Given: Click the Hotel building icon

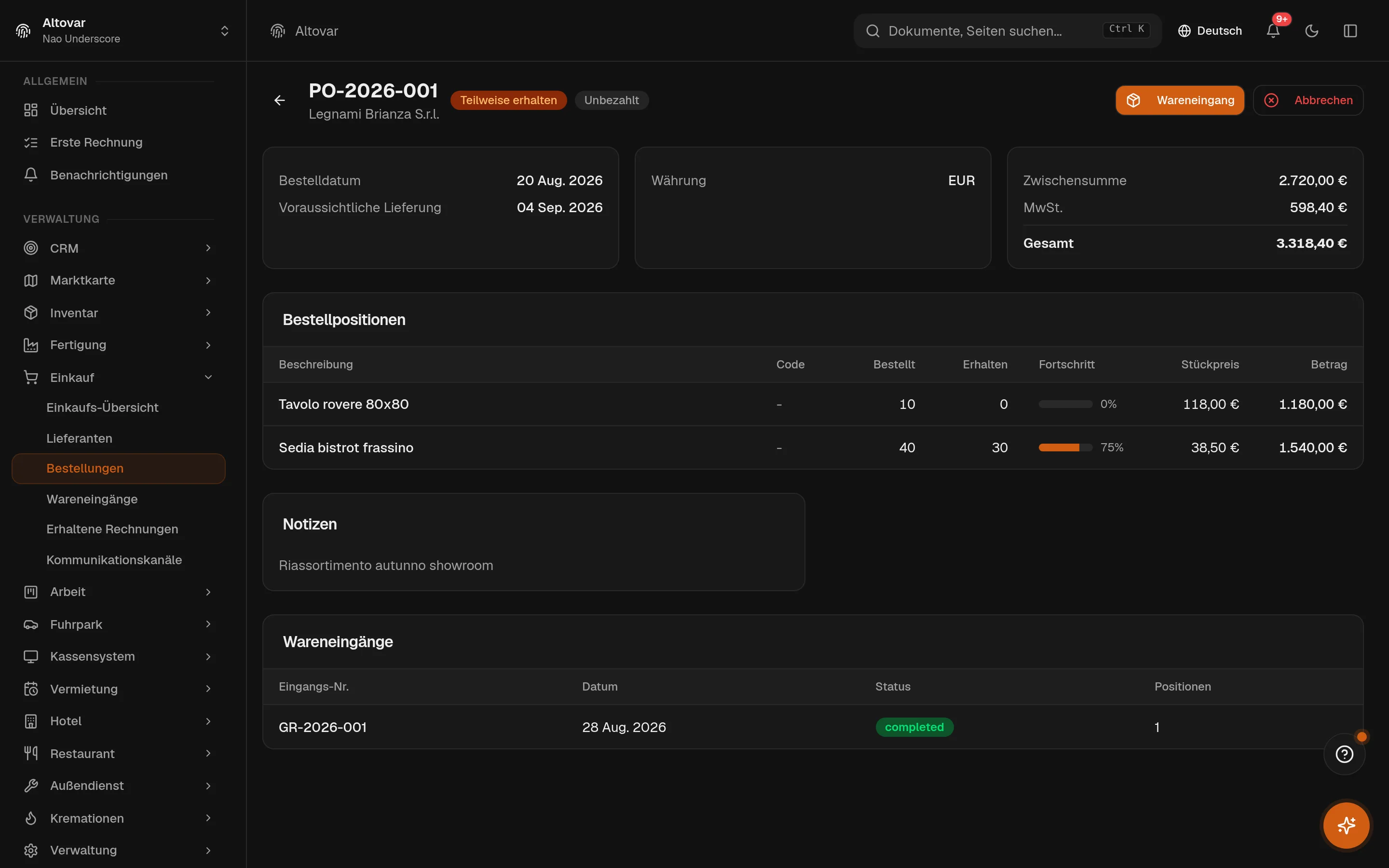Looking at the screenshot, I should 31,721.
